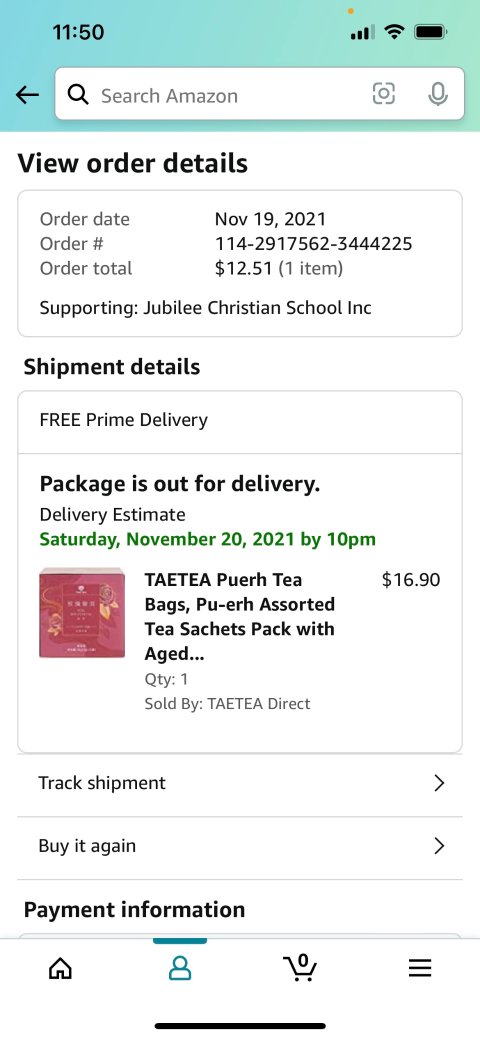Tap the microphone voice search icon
Screen dimensions: 480x1039
(437, 93)
